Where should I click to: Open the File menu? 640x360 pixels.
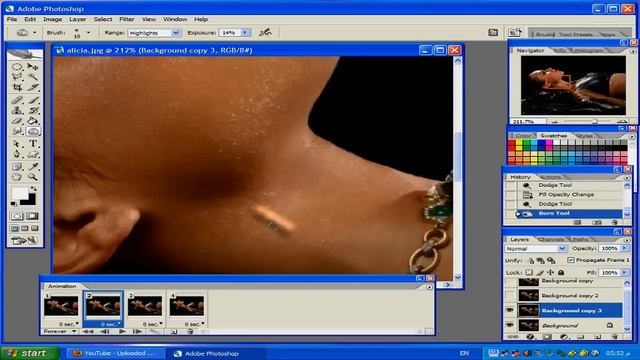click(x=12, y=19)
